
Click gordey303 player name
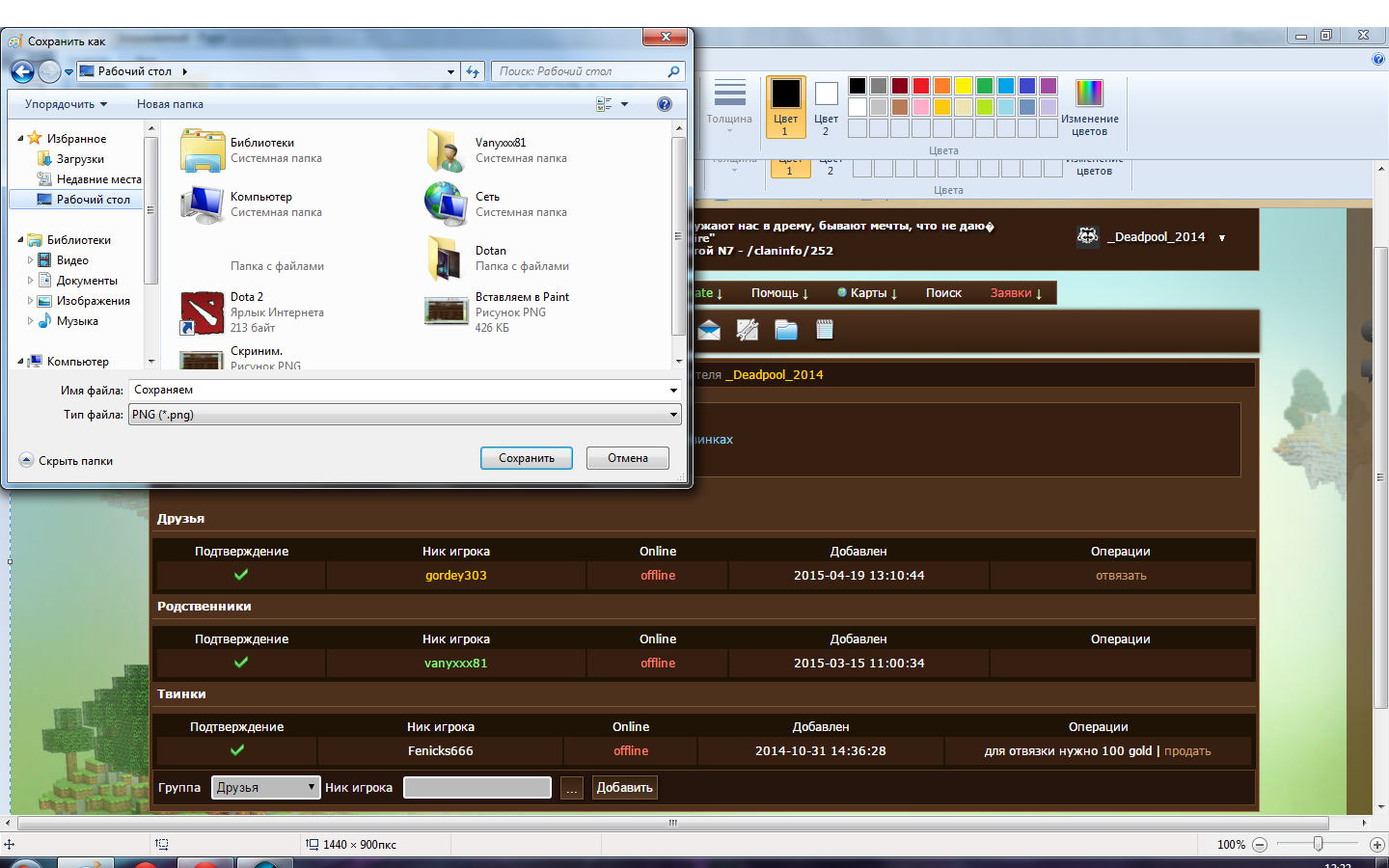point(456,576)
